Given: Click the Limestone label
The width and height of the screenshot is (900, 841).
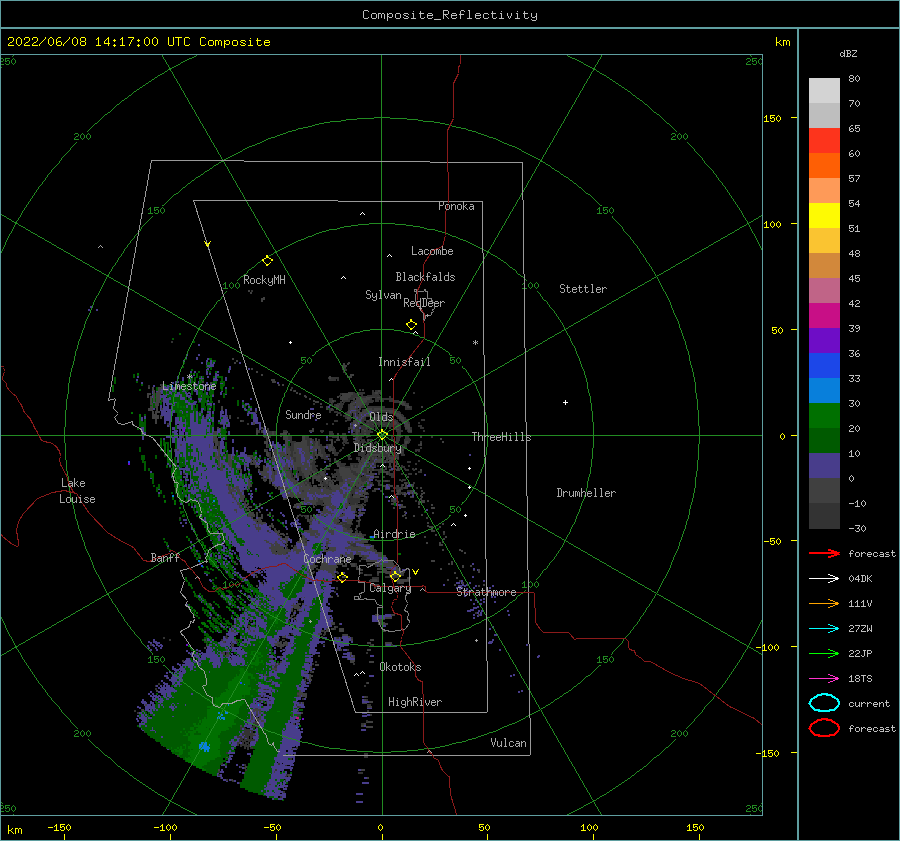Looking at the screenshot, I should [189, 386].
